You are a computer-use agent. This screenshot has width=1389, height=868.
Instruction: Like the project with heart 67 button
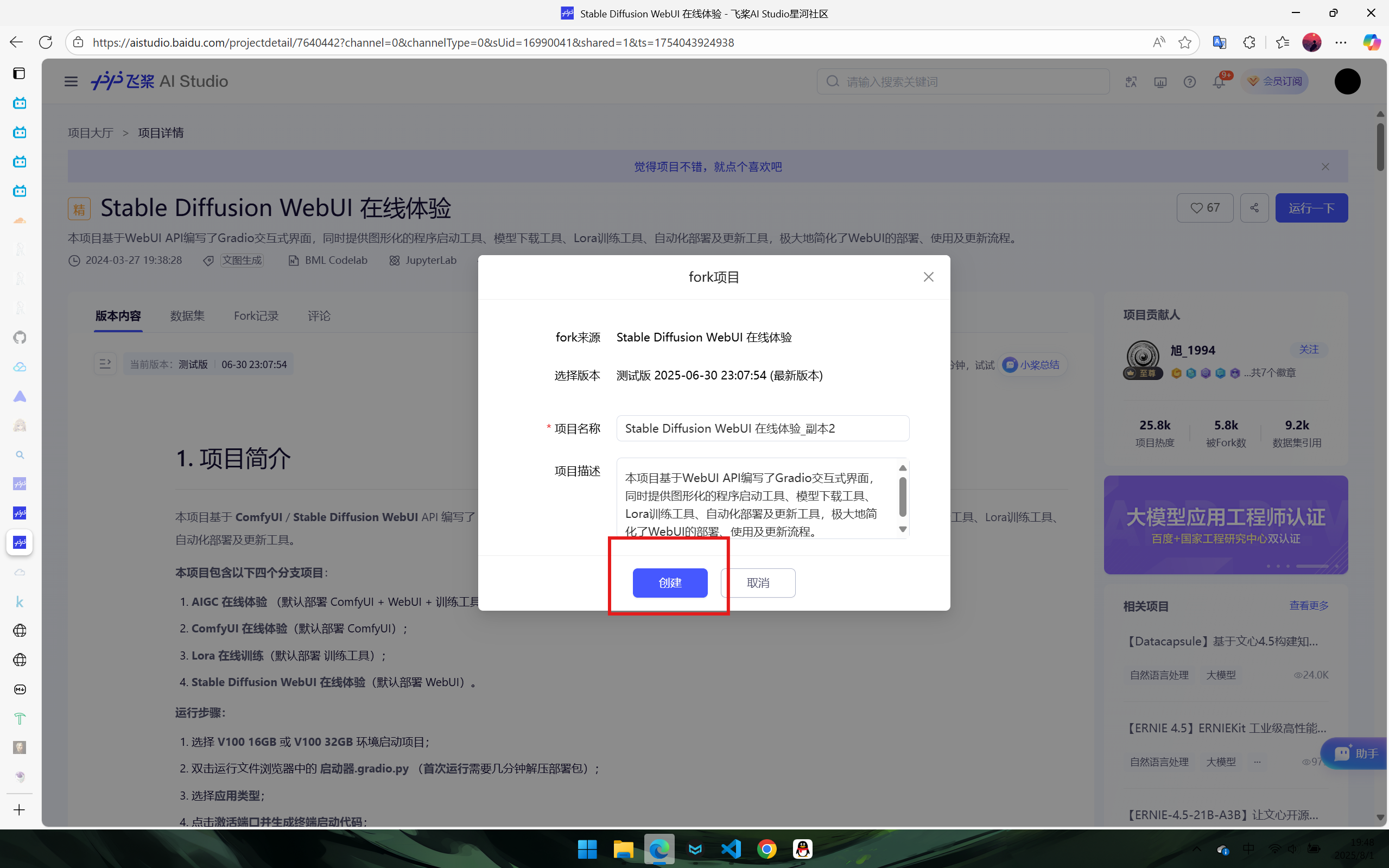click(1204, 208)
